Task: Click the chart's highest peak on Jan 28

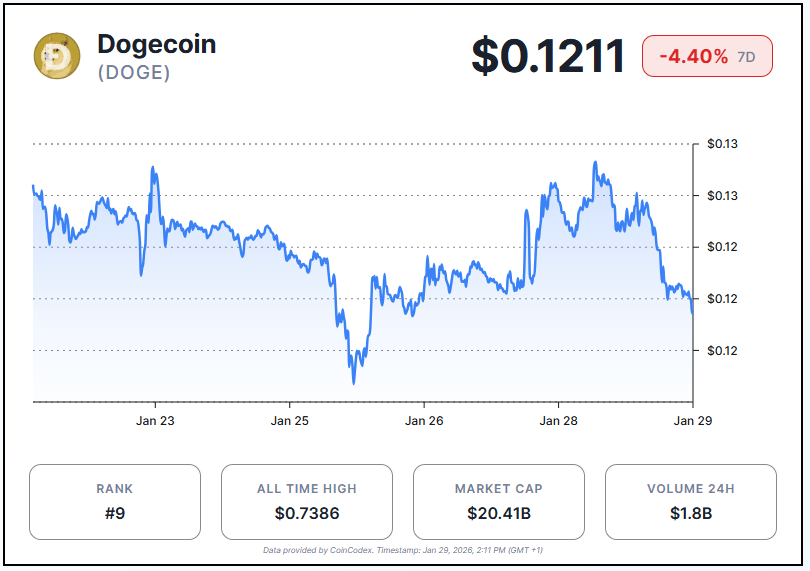Action: [595, 162]
